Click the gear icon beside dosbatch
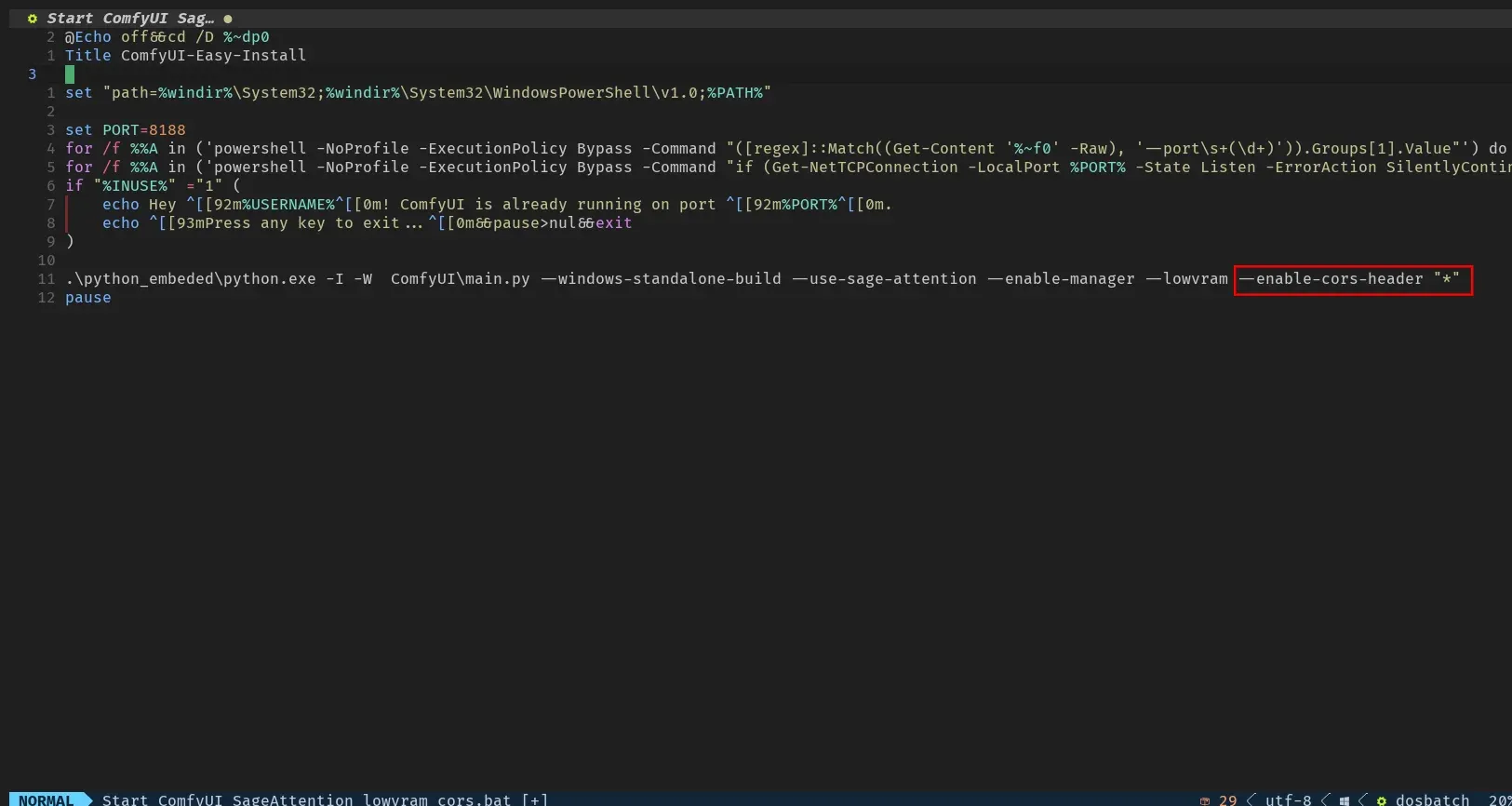Viewport: 1512px width, 806px height. coord(1382,800)
